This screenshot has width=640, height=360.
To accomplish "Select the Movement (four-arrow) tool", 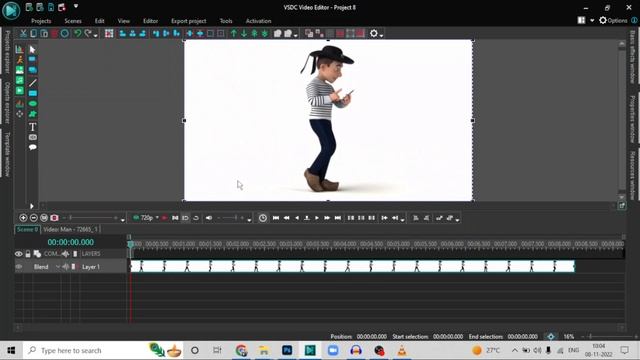I will tap(20, 114).
